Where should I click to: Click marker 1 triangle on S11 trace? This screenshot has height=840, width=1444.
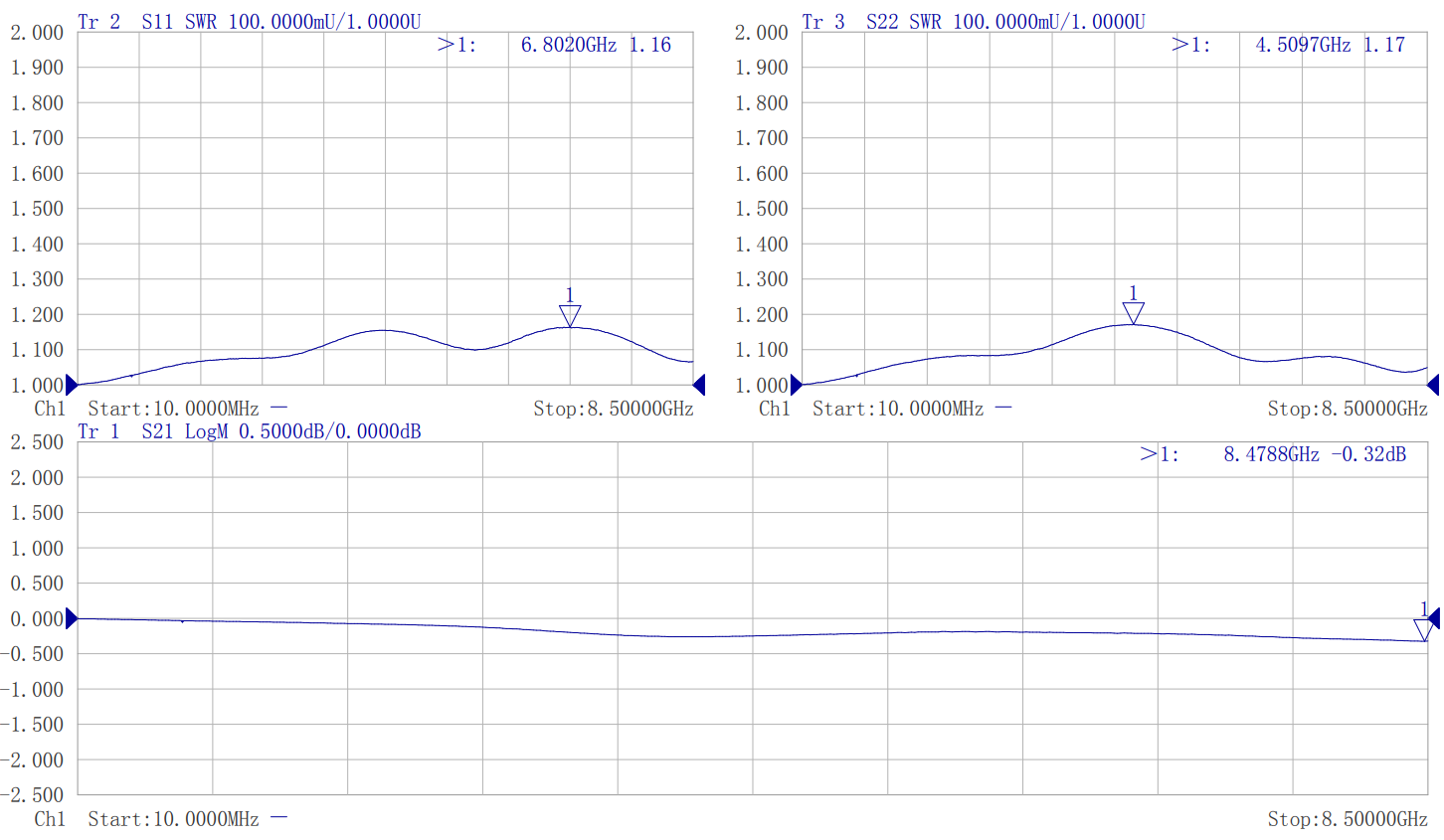pos(570,315)
